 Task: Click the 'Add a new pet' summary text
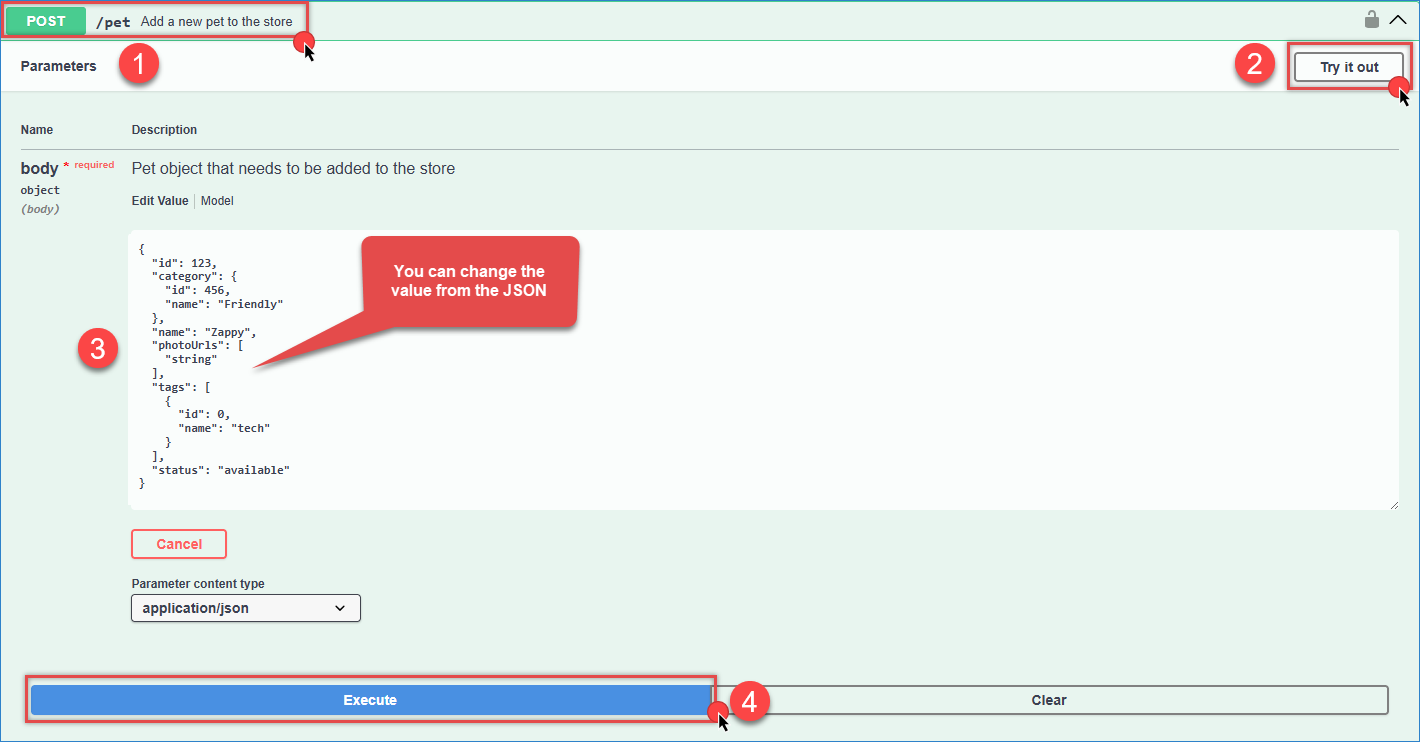click(x=217, y=22)
